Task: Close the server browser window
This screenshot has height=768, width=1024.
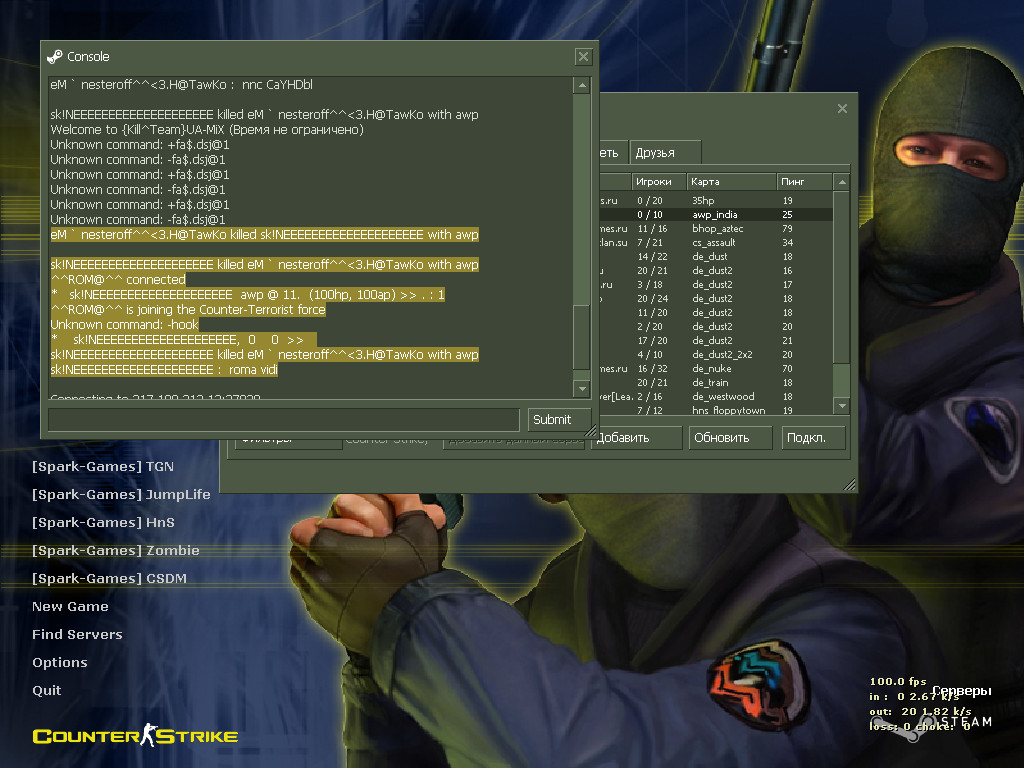Action: pyautogui.click(x=842, y=108)
